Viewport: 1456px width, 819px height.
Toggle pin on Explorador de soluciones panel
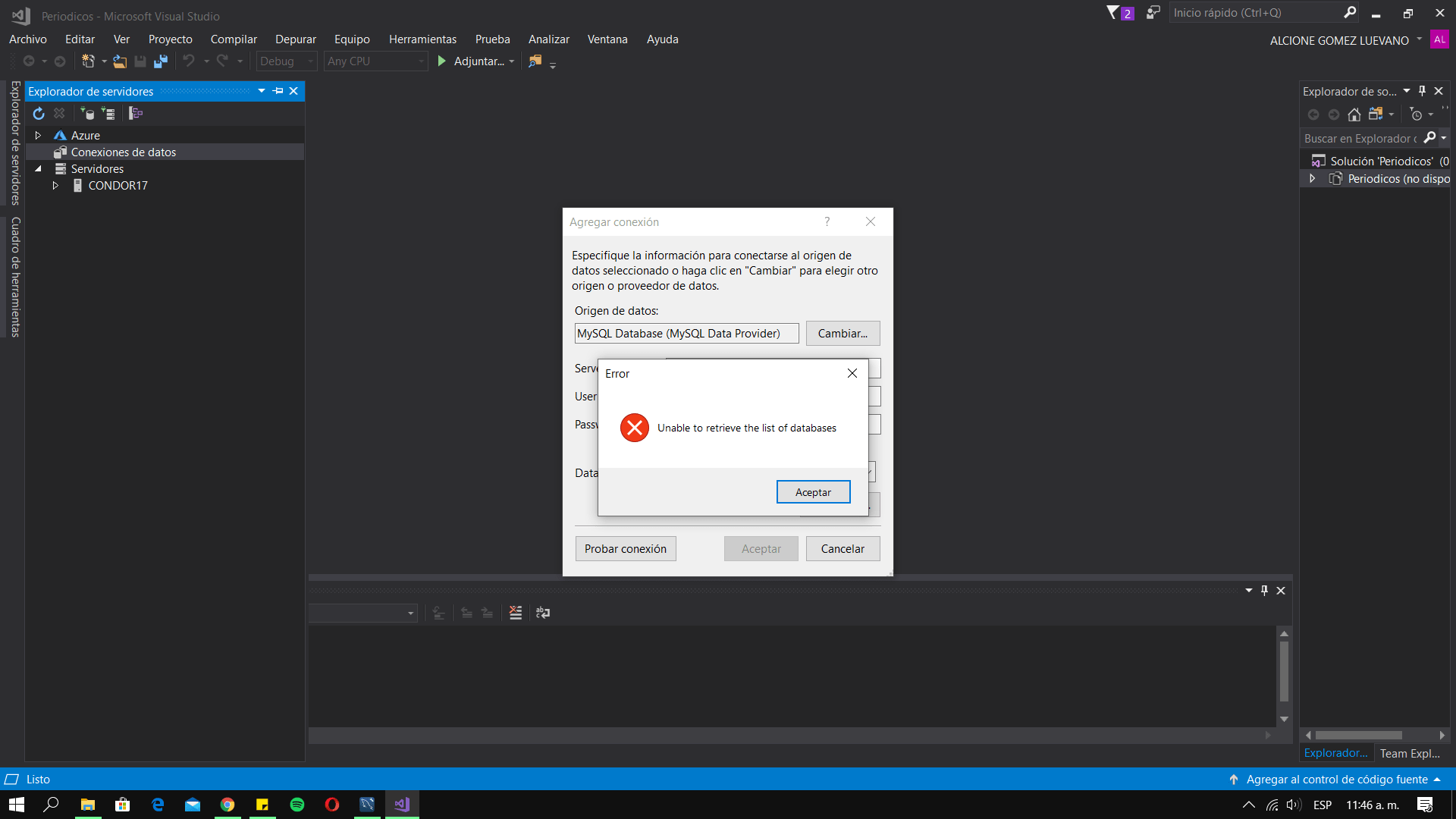coord(1422,91)
